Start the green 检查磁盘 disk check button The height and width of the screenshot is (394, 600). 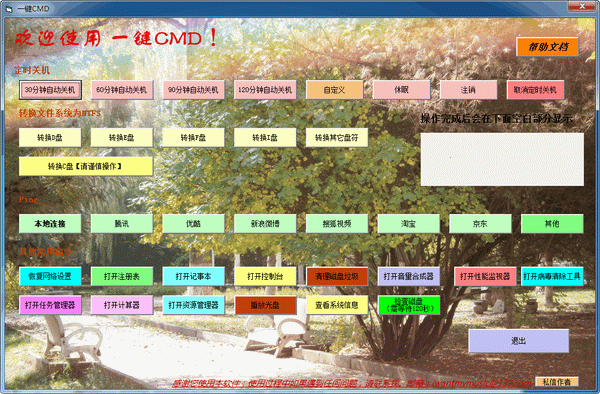[409, 305]
